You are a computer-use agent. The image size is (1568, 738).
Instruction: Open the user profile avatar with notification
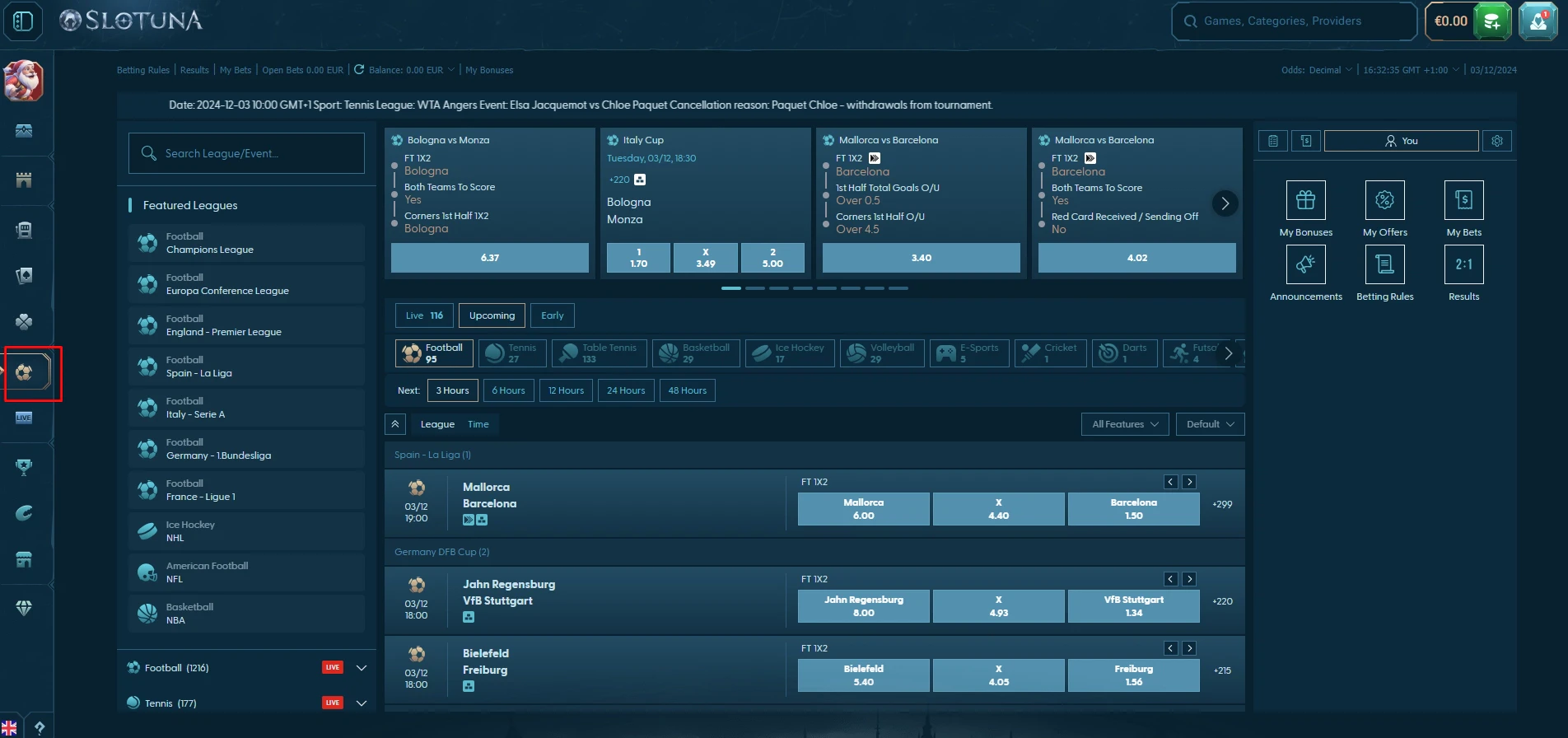click(1538, 21)
